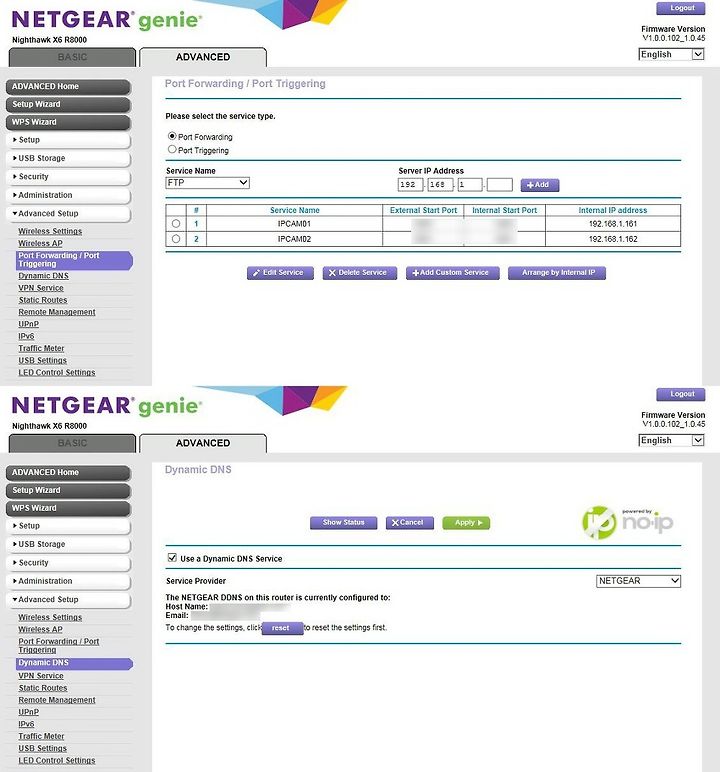Image resolution: width=720 pixels, height=772 pixels.
Task: Click the Delete Service button
Action: pos(360,273)
